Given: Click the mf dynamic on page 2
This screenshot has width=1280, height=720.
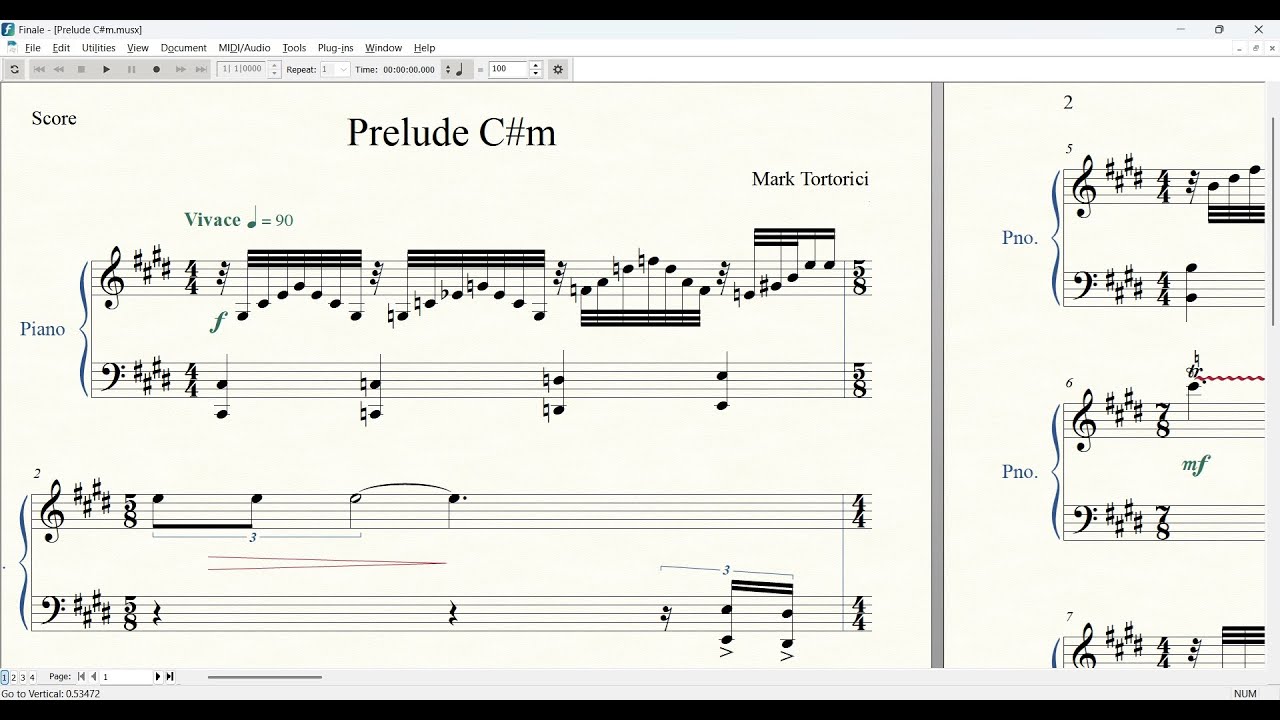Looking at the screenshot, I should (1196, 464).
